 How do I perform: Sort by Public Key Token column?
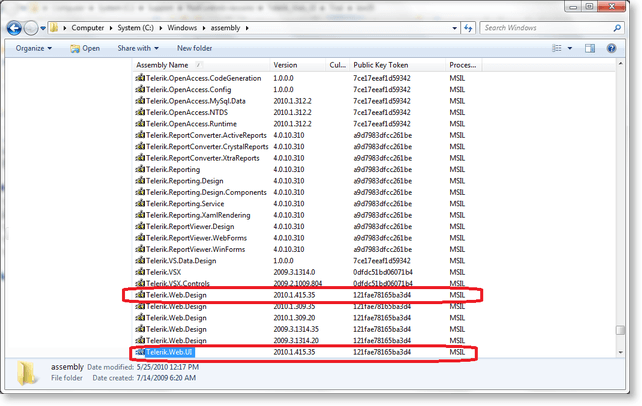tap(398, 65)
